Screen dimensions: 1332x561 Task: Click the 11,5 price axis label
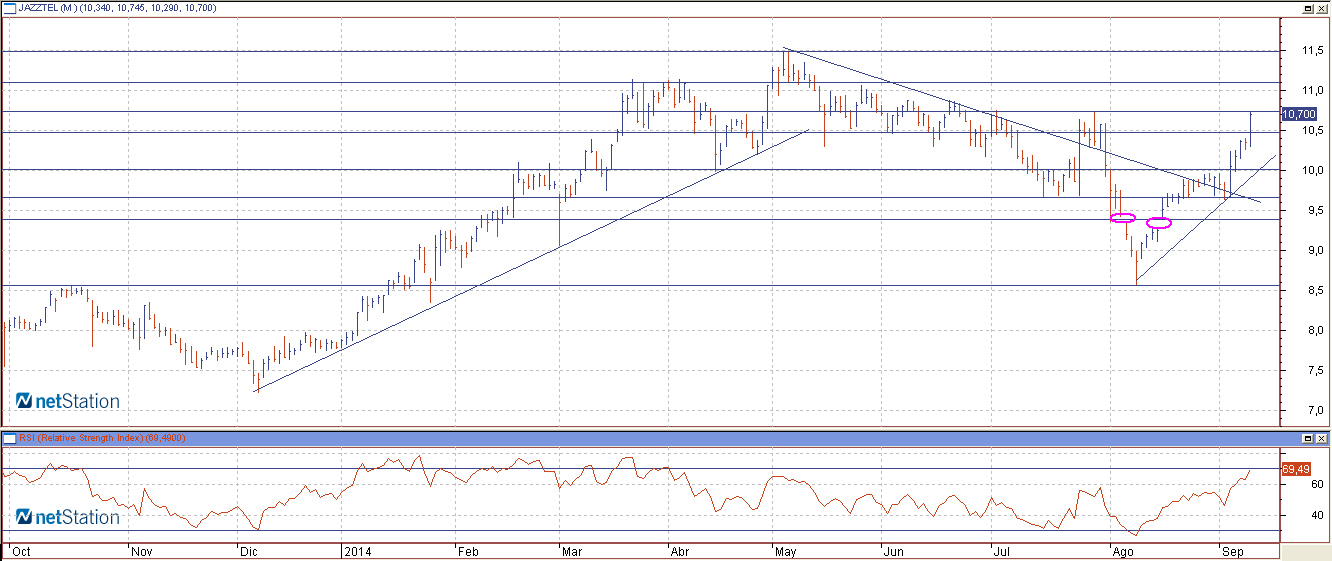1312,50
